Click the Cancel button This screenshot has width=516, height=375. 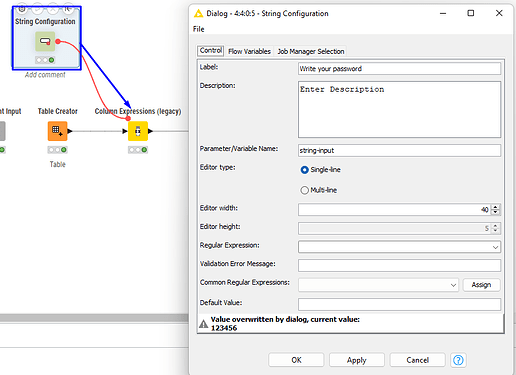coord(417,360)
